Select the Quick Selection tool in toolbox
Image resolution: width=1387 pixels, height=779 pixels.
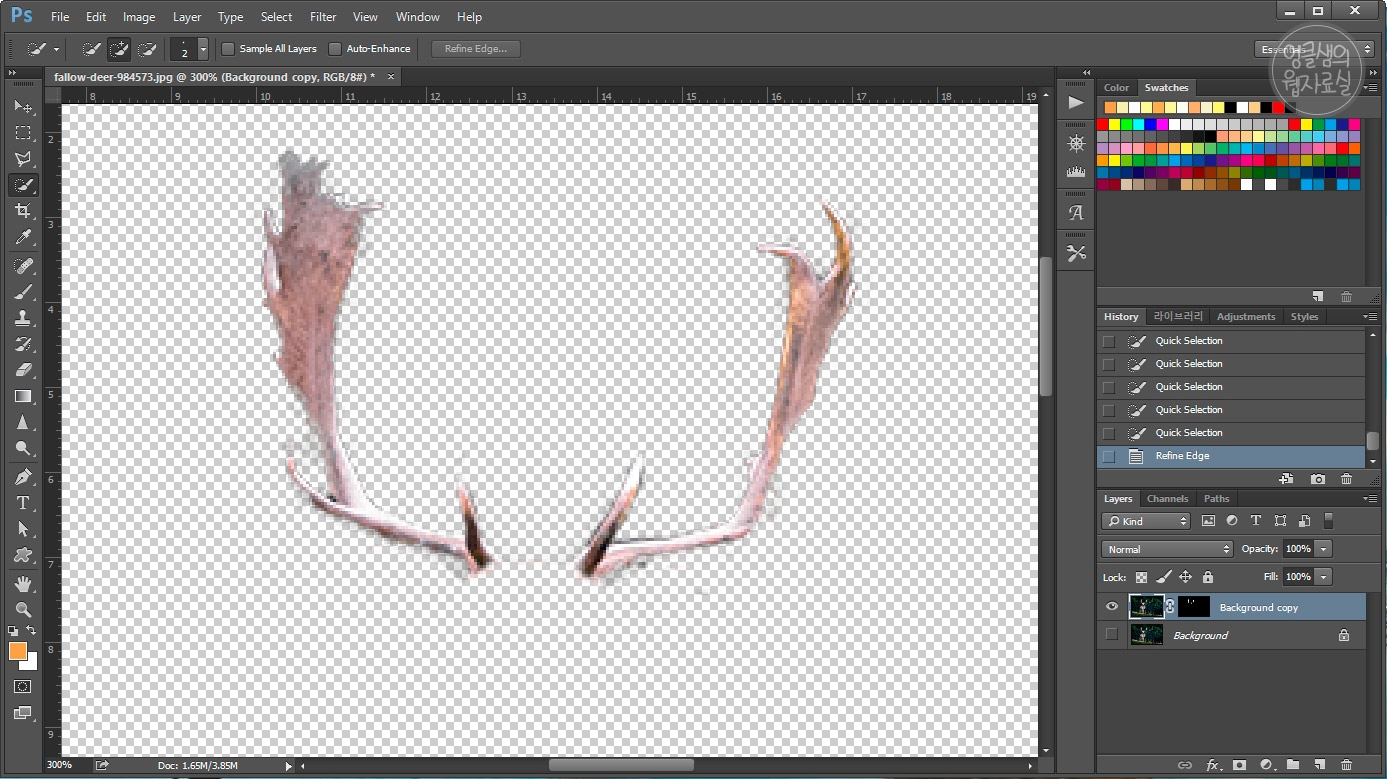point(23,185)
